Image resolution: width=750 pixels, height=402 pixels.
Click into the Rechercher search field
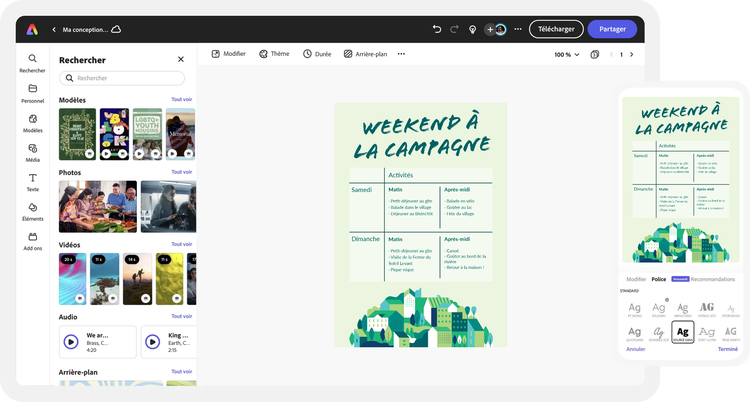[122, 78]
